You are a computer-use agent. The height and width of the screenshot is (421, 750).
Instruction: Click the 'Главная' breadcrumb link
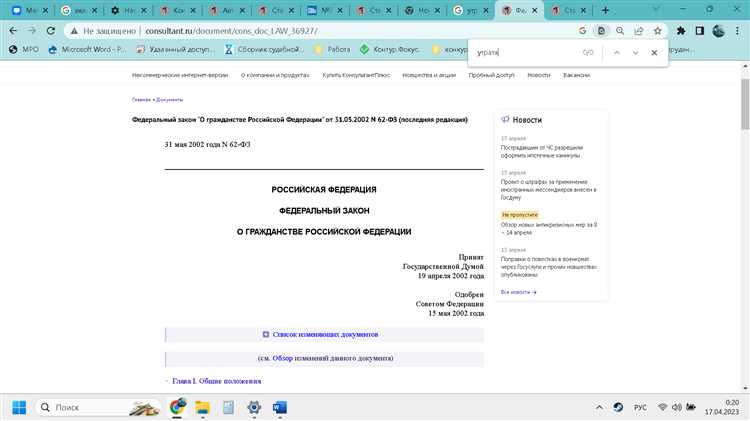[141, 100]
